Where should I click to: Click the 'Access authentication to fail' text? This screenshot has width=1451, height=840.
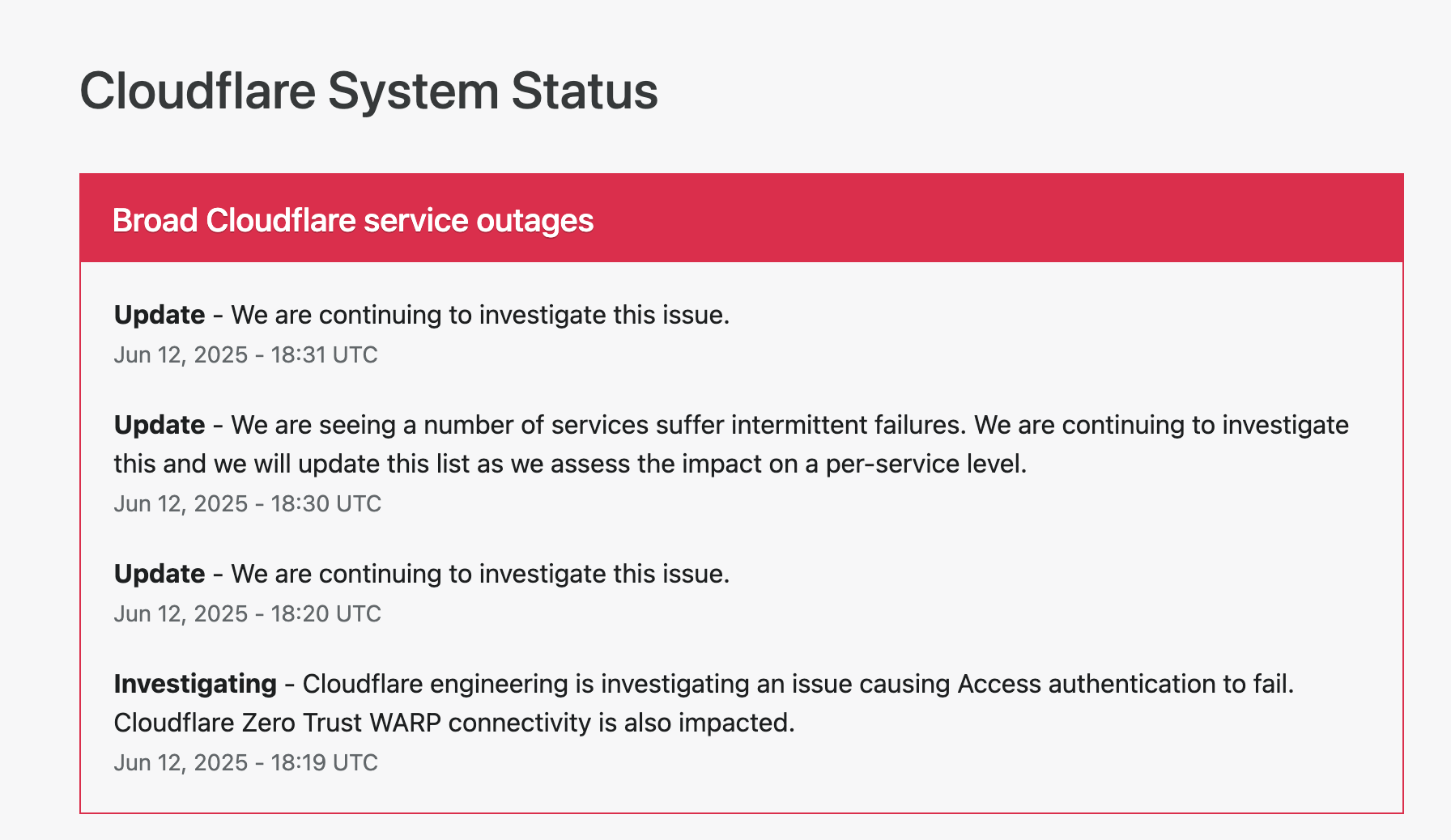coord(1125,684)
